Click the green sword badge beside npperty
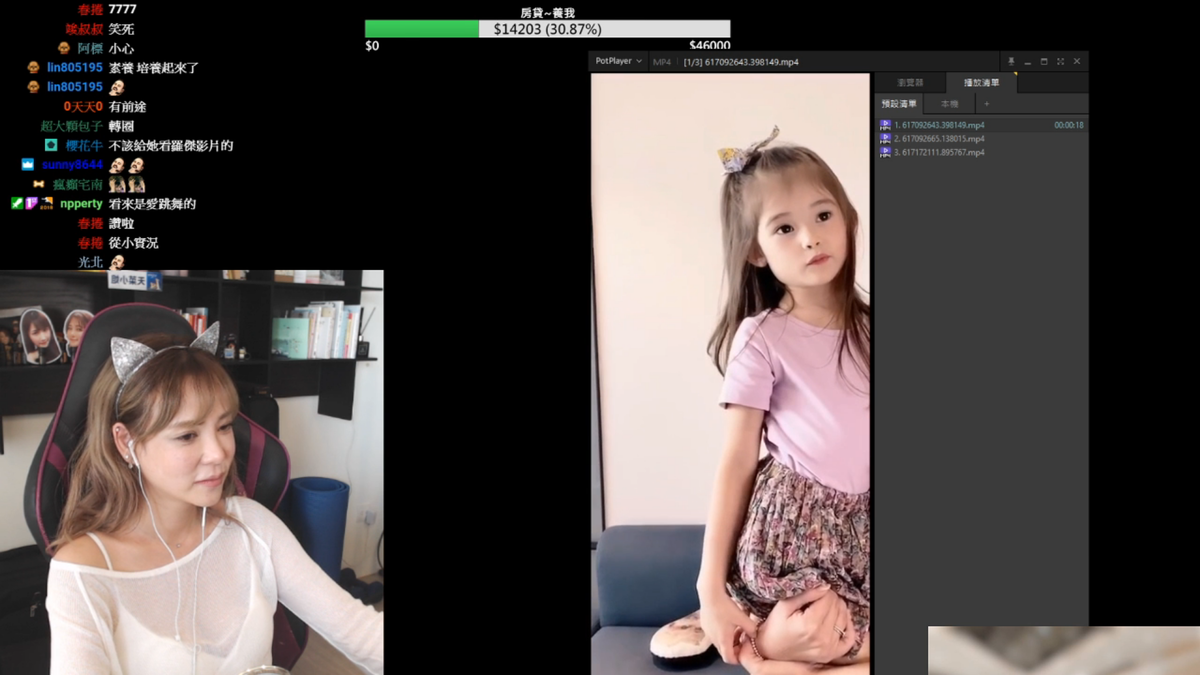This screenshot has height=675, width=1200. pyautogui.click(x=17, y=203)
